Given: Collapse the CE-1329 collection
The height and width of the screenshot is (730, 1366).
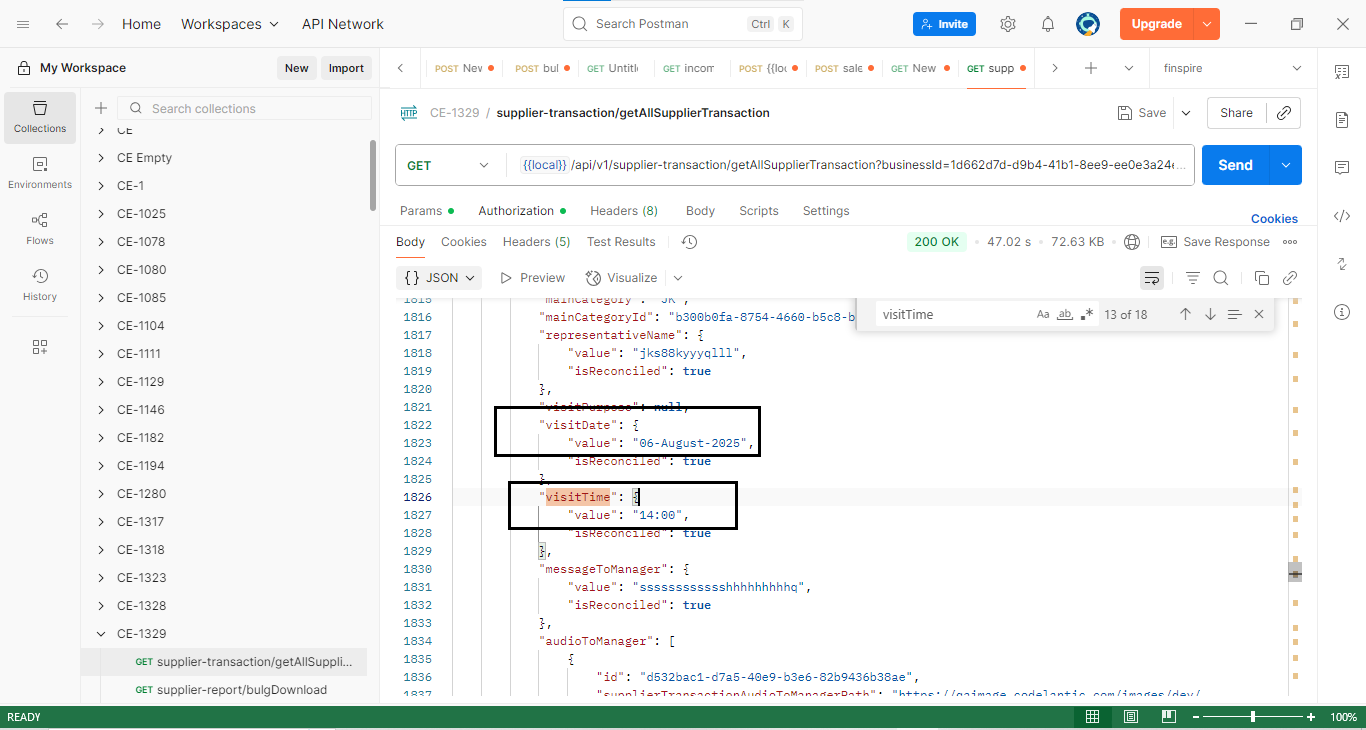Looking at the screenshot, I should 101,634.
